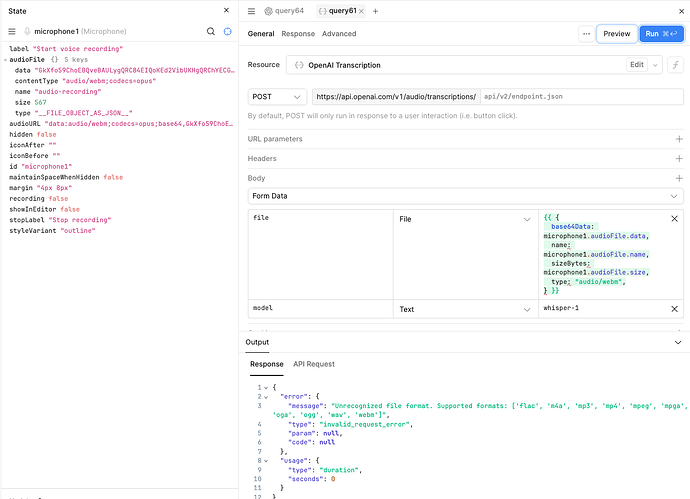Screen dimensions: 690x499
Task: Switch to the API Request tab
Action: [314, 364]
